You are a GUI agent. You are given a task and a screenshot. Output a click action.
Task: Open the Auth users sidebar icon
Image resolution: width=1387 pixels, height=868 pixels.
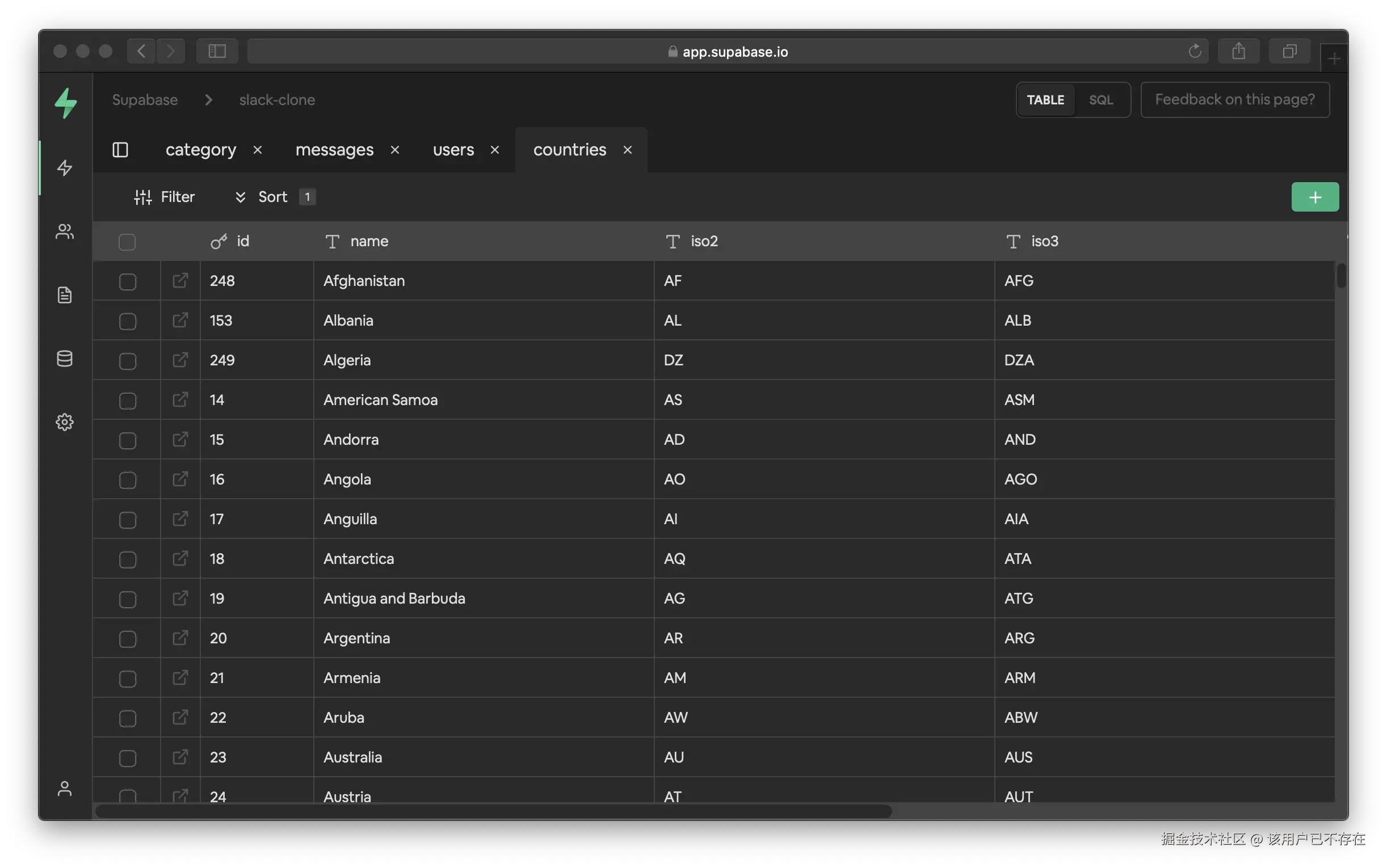coord(64,231)
